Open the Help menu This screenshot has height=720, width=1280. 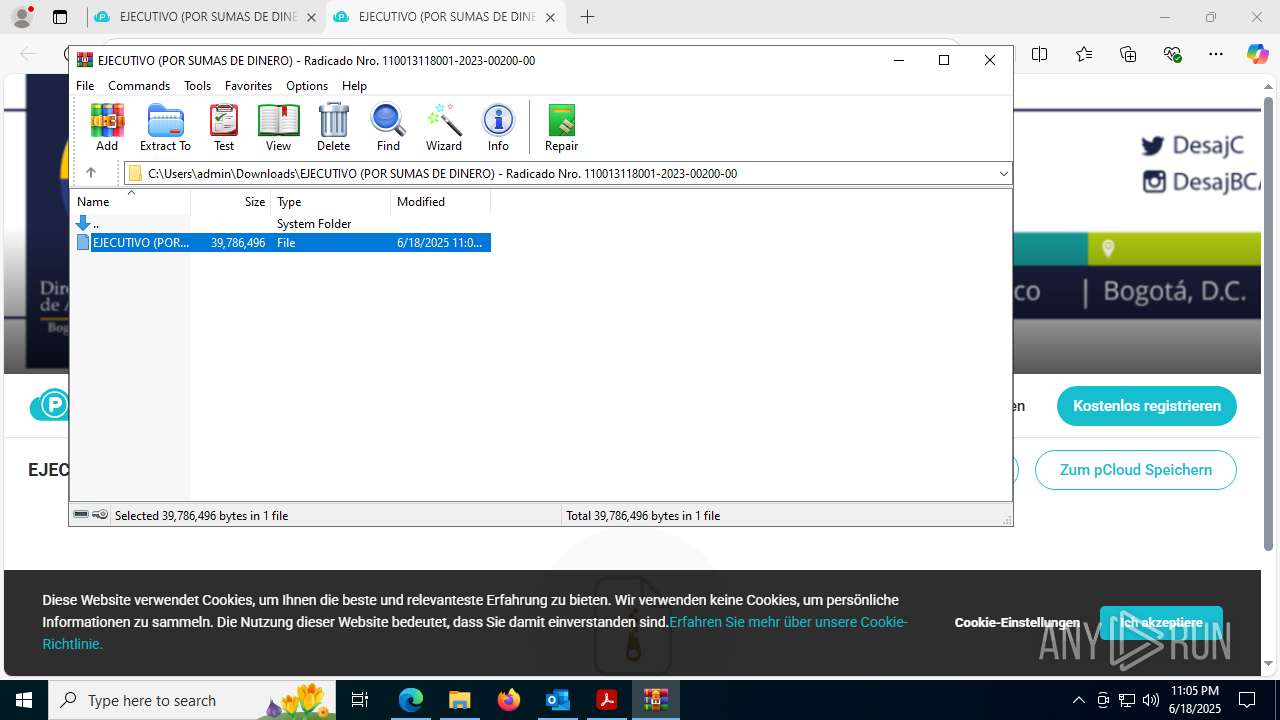[354, 86]
